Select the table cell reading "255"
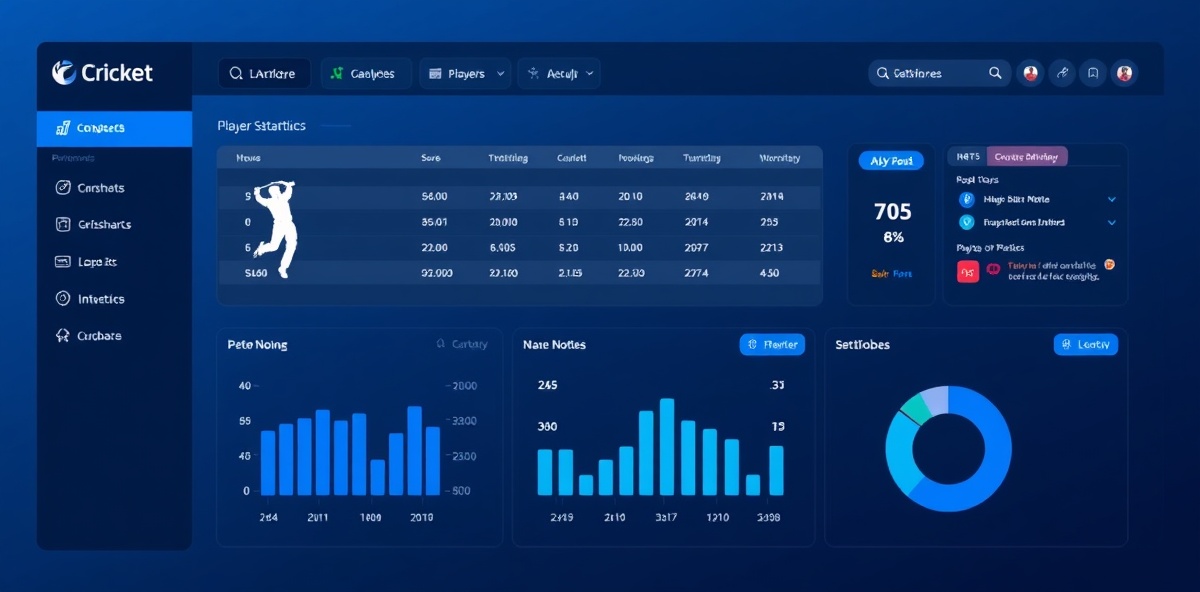 coord(768,222)
